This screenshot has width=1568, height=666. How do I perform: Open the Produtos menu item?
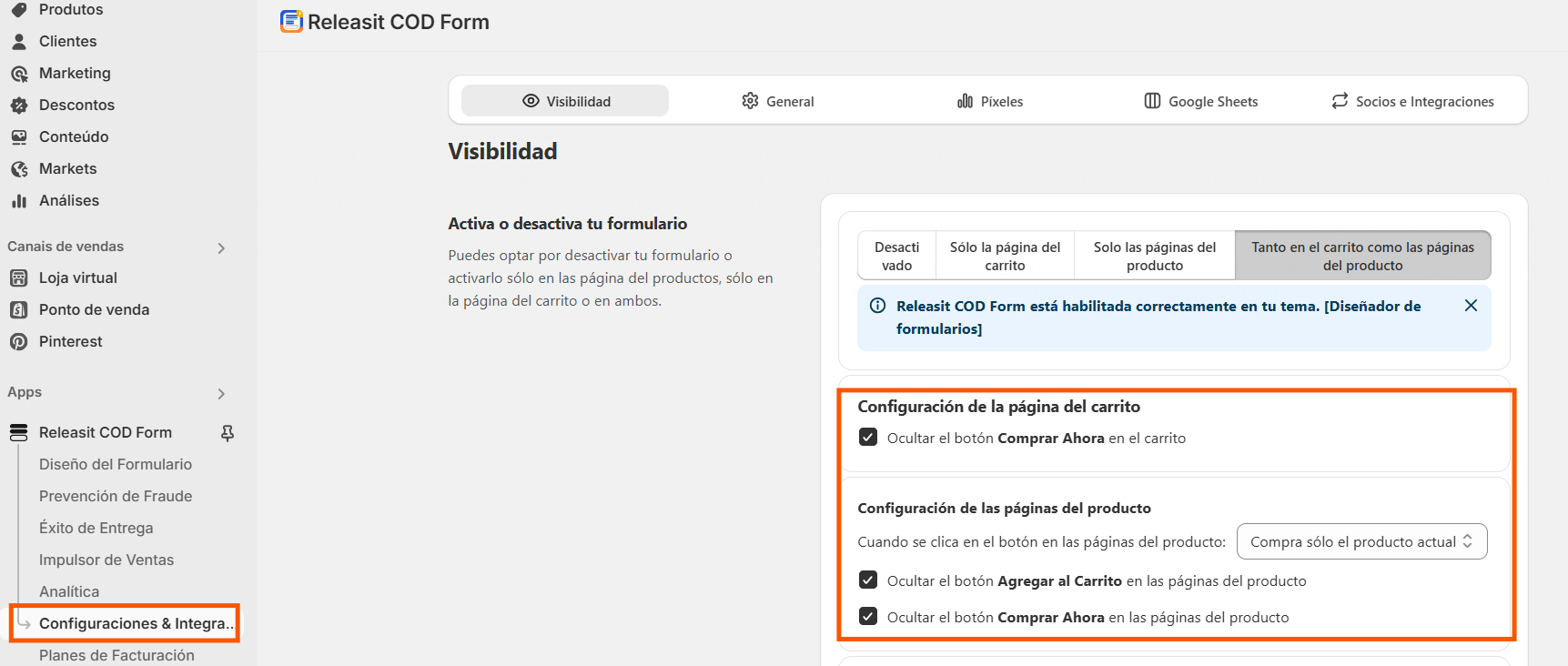[71, 9]
